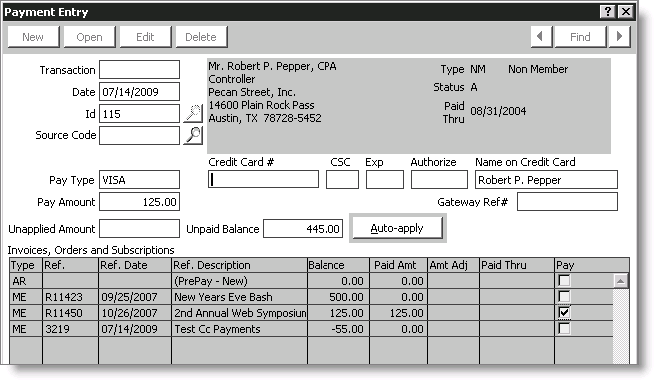Viewport: 655px width, 381px height.
Task: Click the Edit button
Action: [145, 37]
